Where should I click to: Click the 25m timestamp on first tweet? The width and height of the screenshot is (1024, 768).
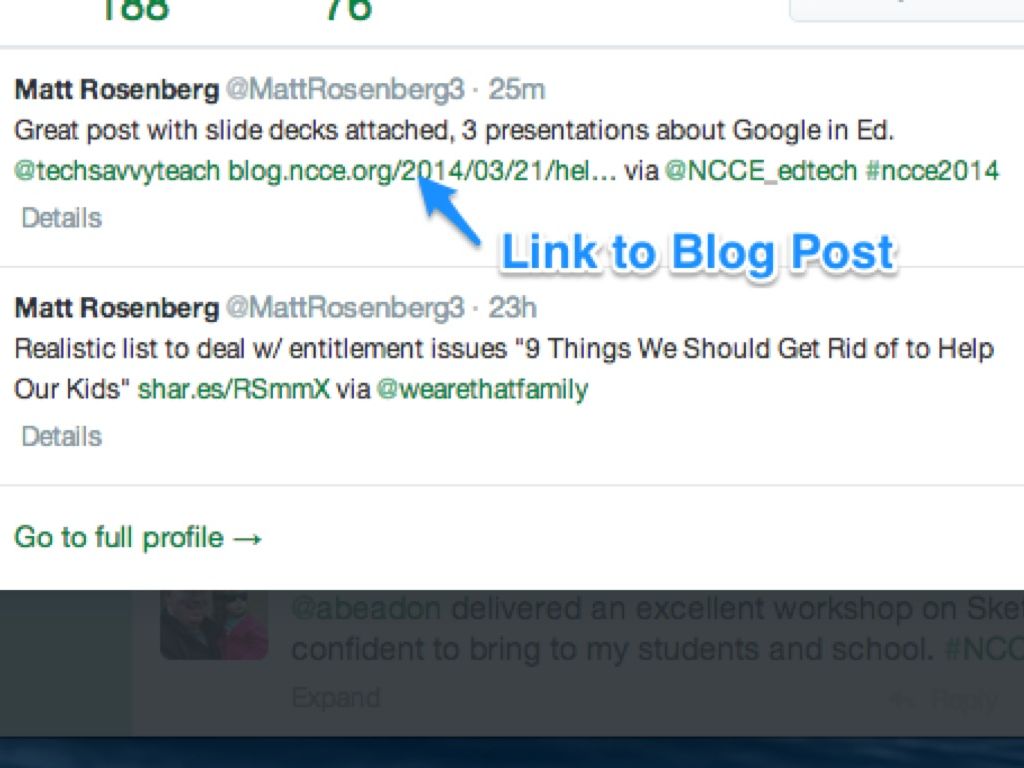(x=517, y=89)
